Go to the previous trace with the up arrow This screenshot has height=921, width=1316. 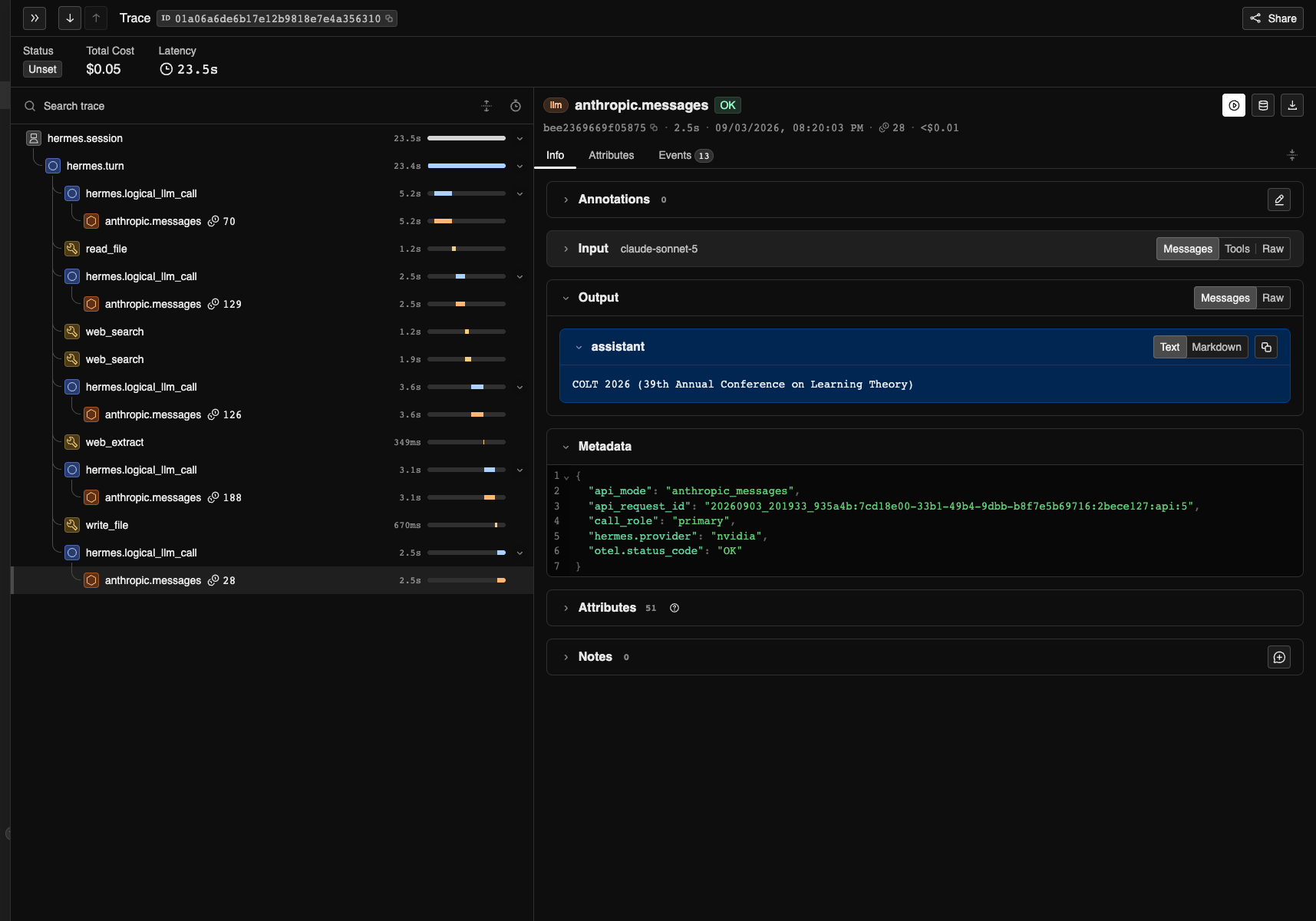(96, 18)
